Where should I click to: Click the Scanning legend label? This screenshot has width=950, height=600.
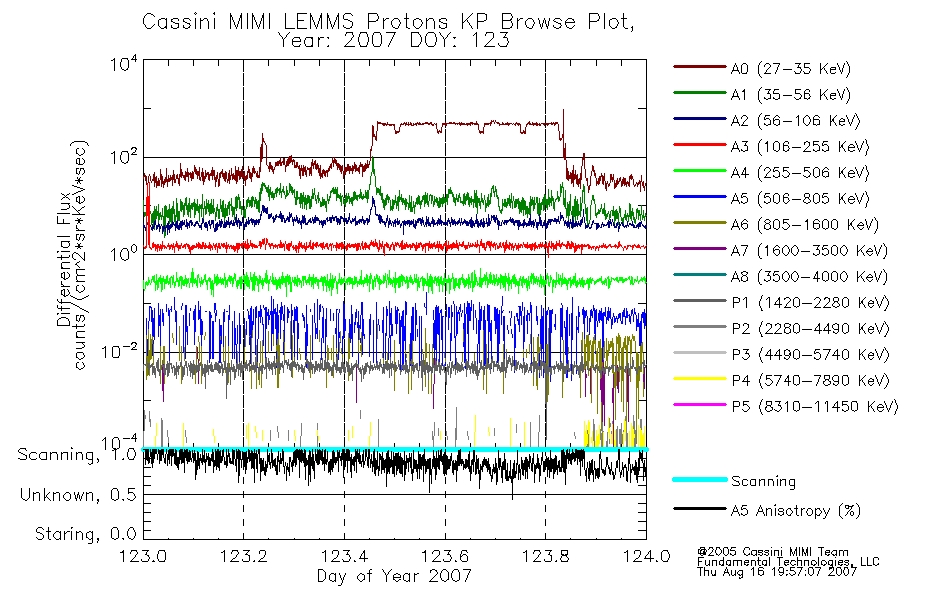click(x=763, y=481)
